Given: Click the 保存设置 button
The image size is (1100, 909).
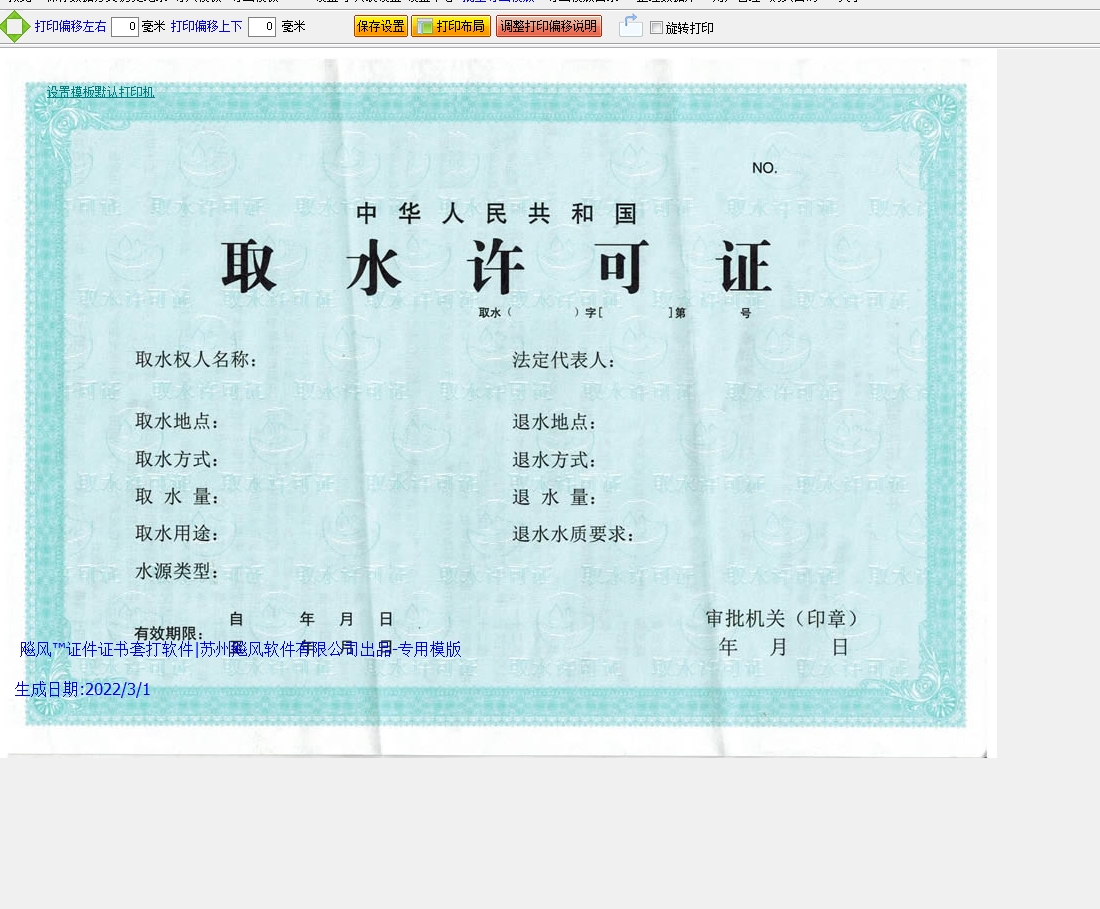Looking at the screenshot, I should 380,27.
